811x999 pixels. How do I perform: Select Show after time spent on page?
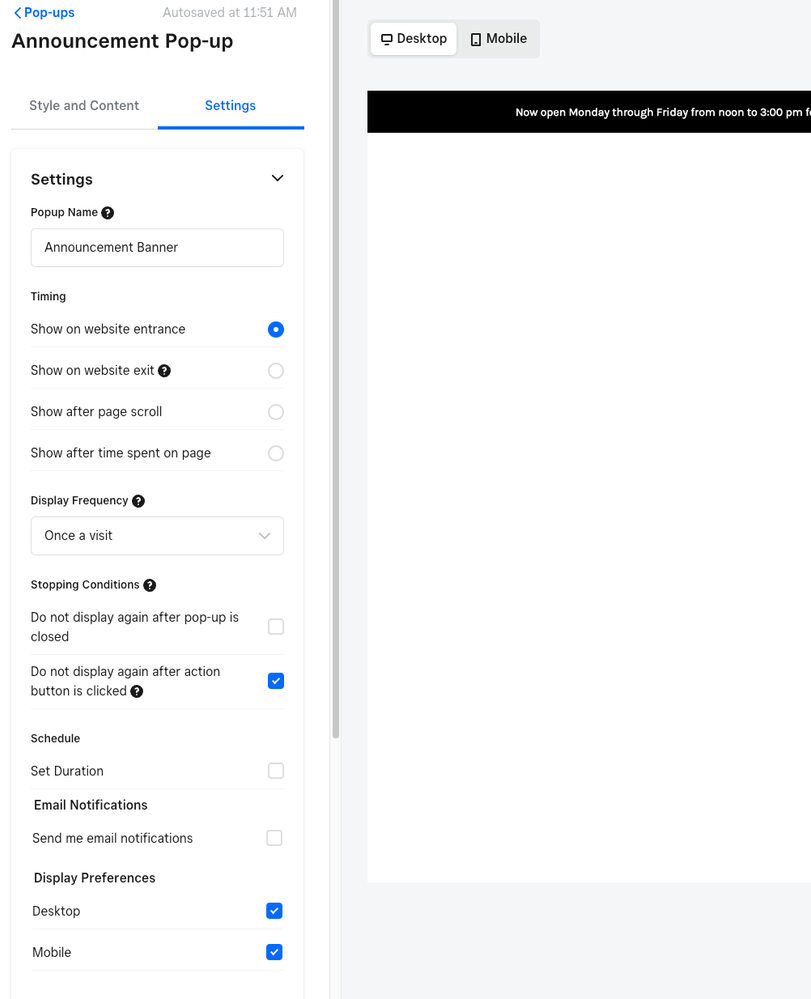pos(276,454)
